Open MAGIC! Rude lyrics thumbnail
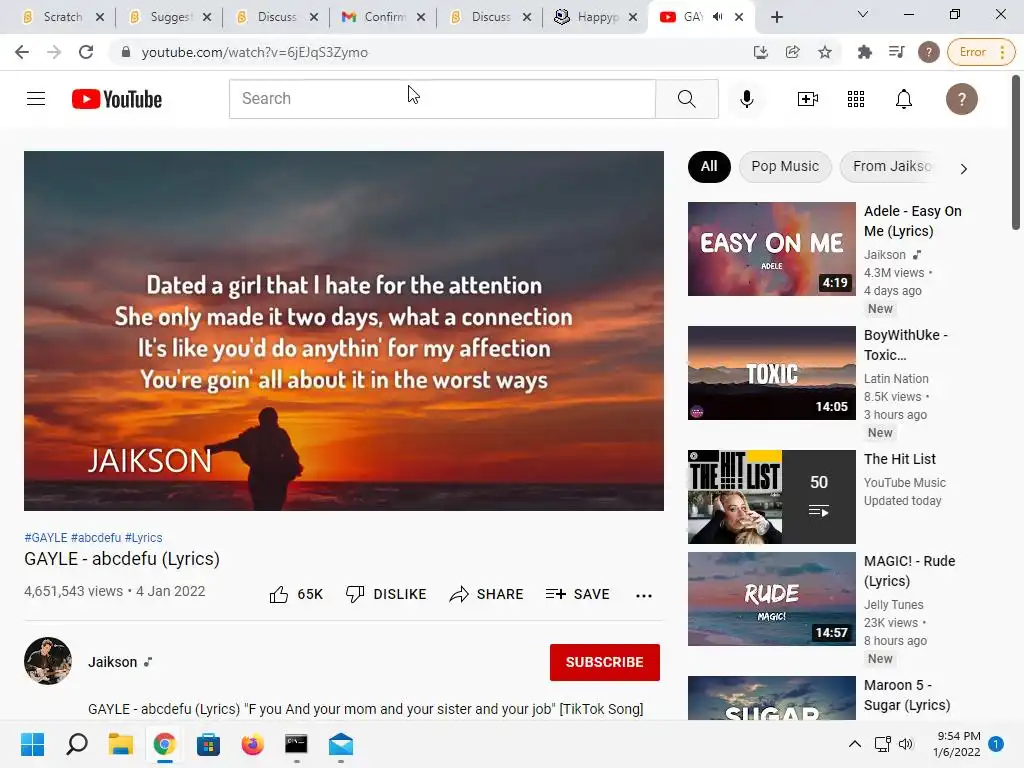Viewport: 1024px width, 768px height. click(771, 599)
